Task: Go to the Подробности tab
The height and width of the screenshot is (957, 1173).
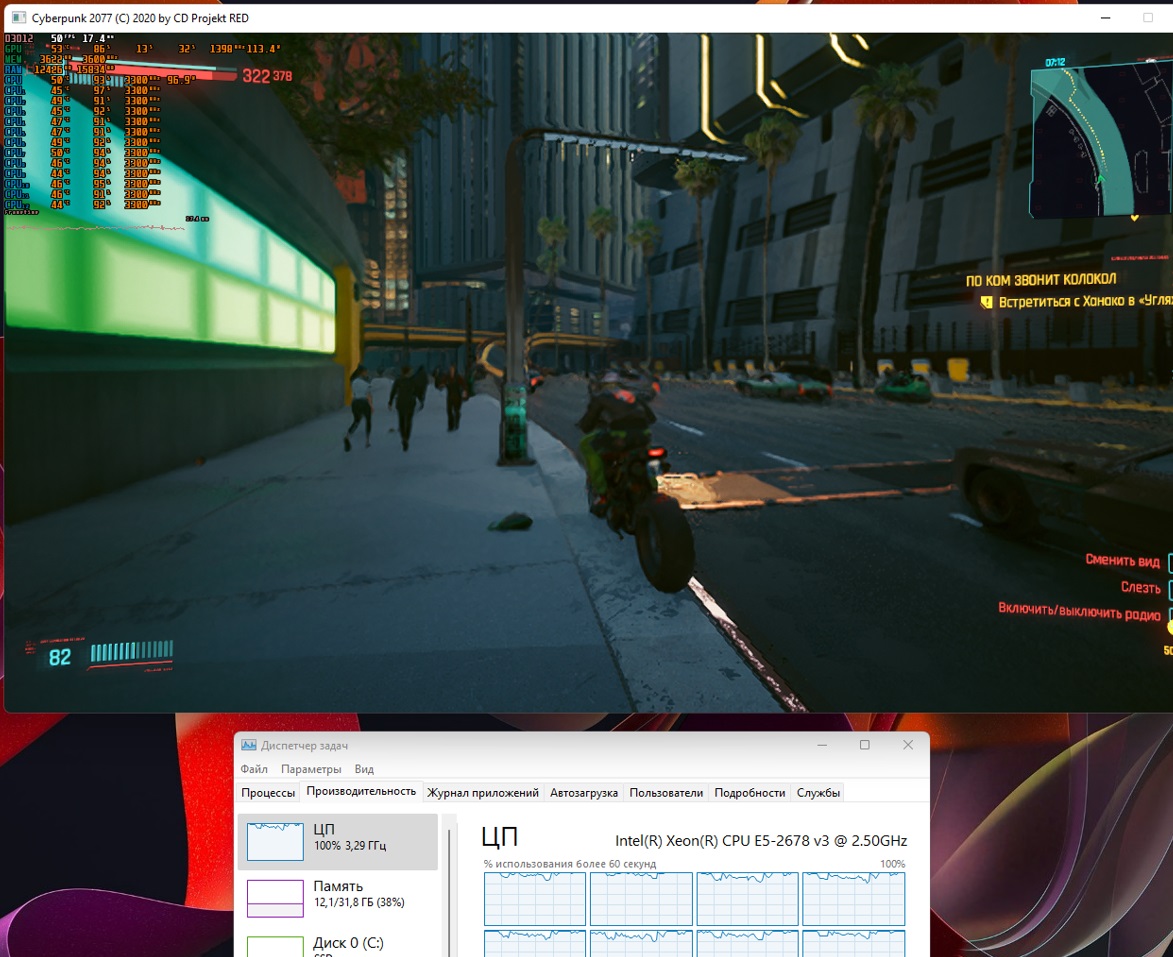Action: pos(750,792)
